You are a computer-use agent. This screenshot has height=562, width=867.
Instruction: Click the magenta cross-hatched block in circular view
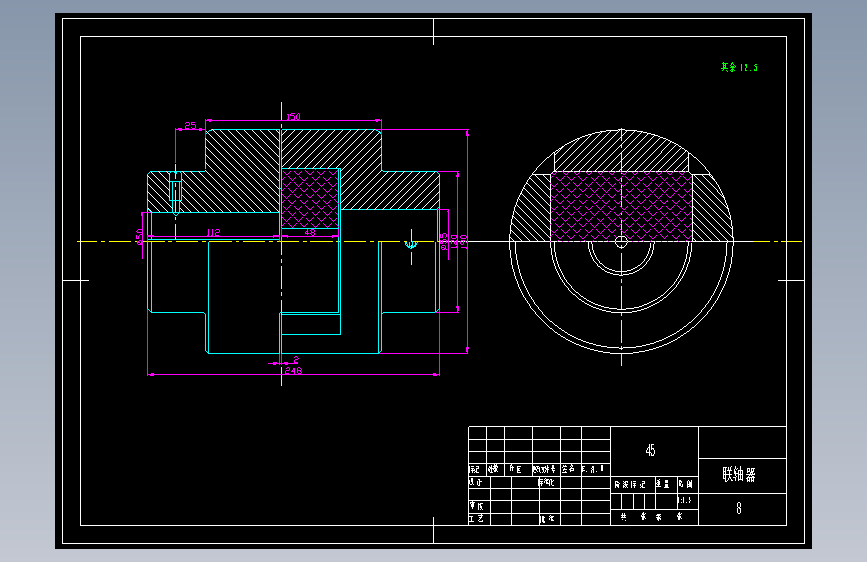[x=621, y=206]
